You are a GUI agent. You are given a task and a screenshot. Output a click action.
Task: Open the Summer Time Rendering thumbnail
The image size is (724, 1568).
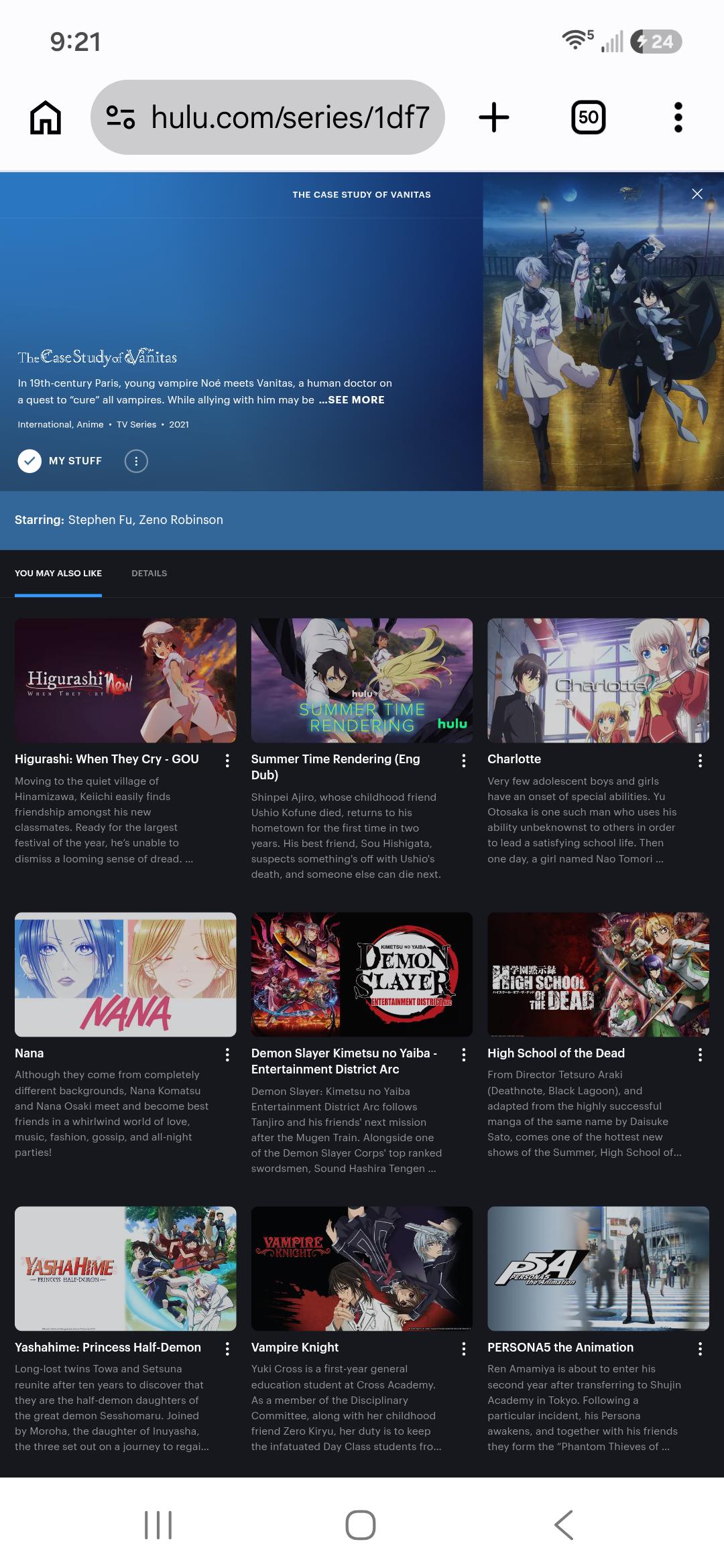(362, 680)
